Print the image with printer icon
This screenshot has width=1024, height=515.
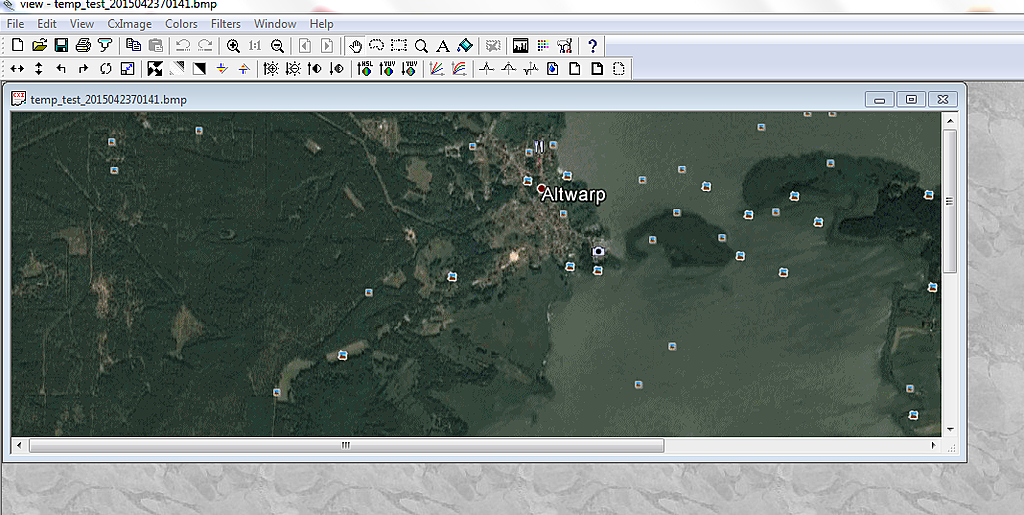pos(83,46)
